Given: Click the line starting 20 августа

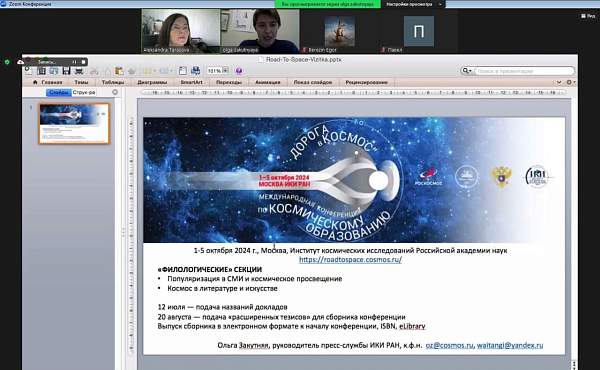Looking at the screenshot, I should pos(281,317).
